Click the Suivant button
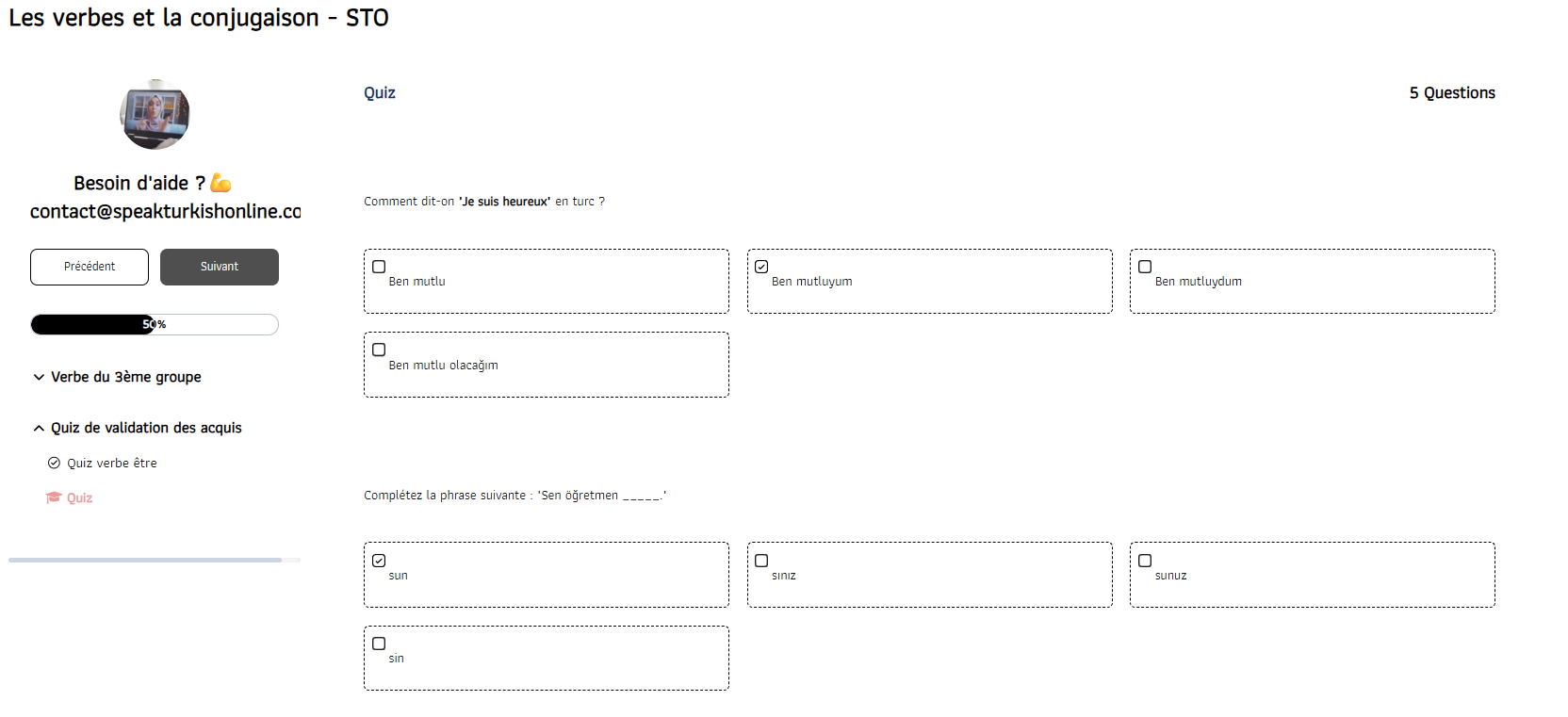 [220, 267]
